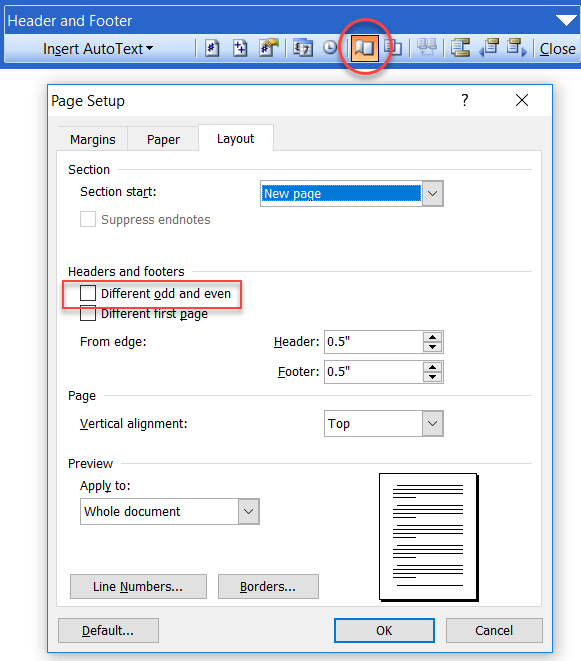Open the Insert AutoText menu
581x661 pixels.
[x=98, y=48]
